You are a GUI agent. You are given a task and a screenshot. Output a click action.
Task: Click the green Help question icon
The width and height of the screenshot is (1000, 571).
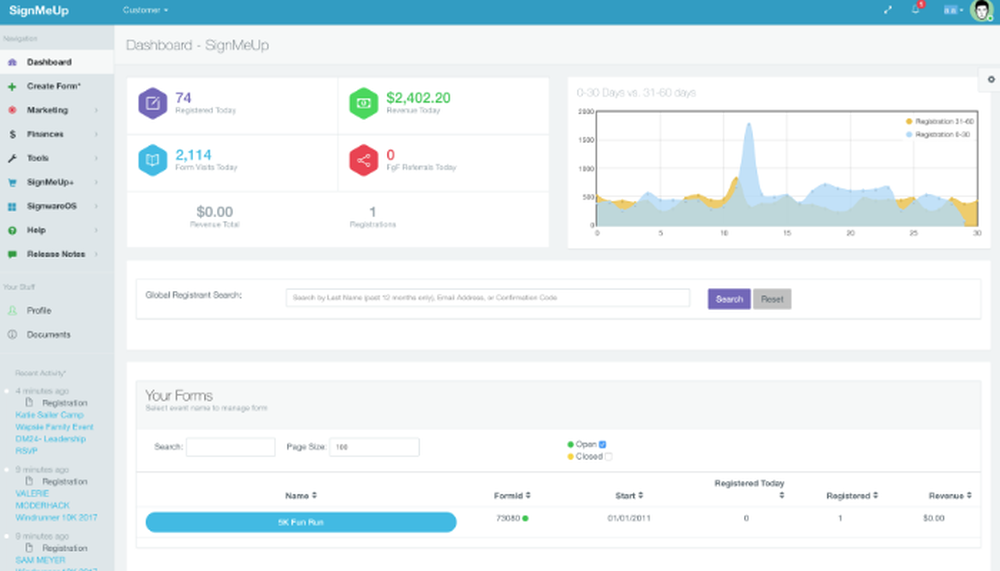[12, 230]
